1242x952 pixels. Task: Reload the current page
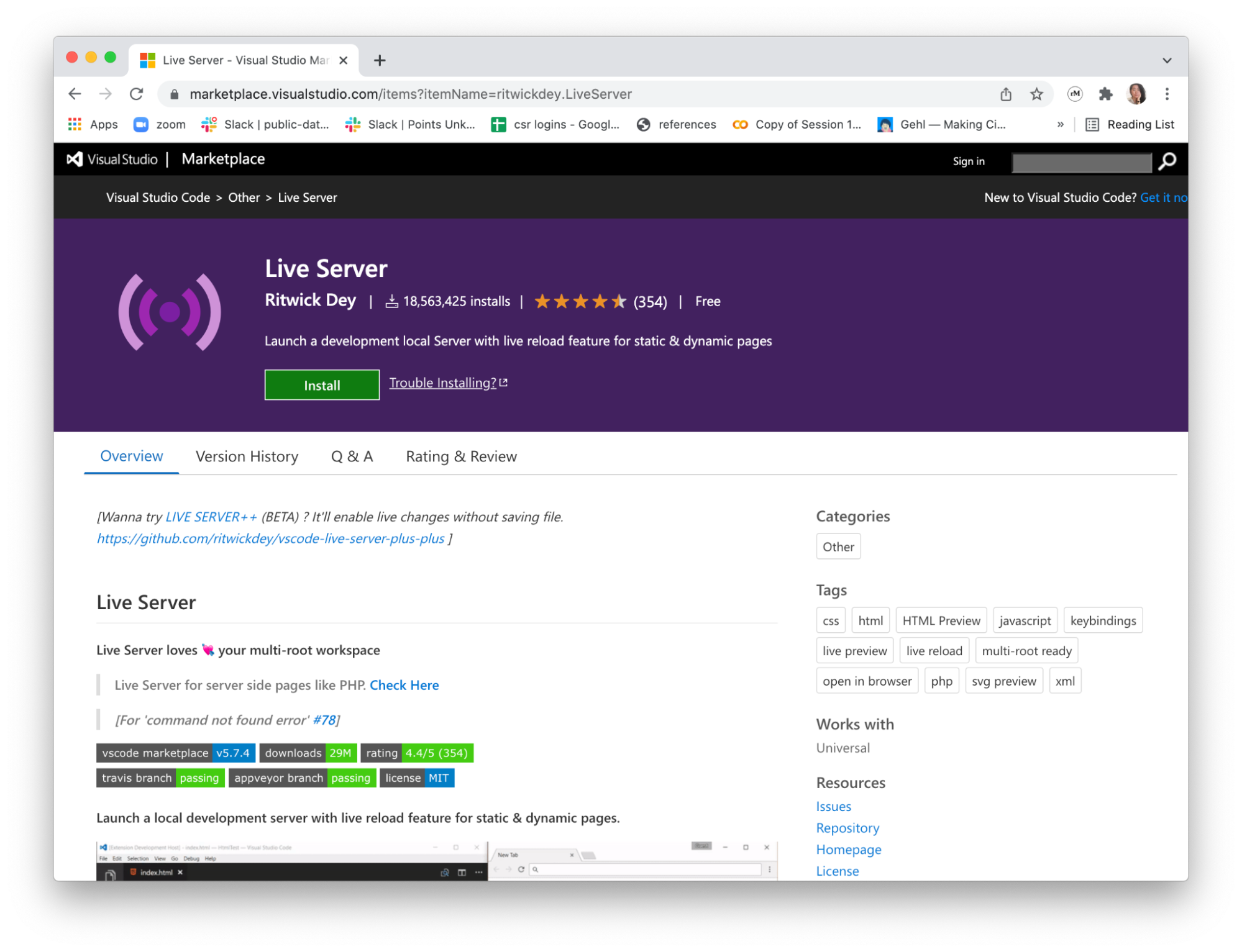(x=137, y=94)
